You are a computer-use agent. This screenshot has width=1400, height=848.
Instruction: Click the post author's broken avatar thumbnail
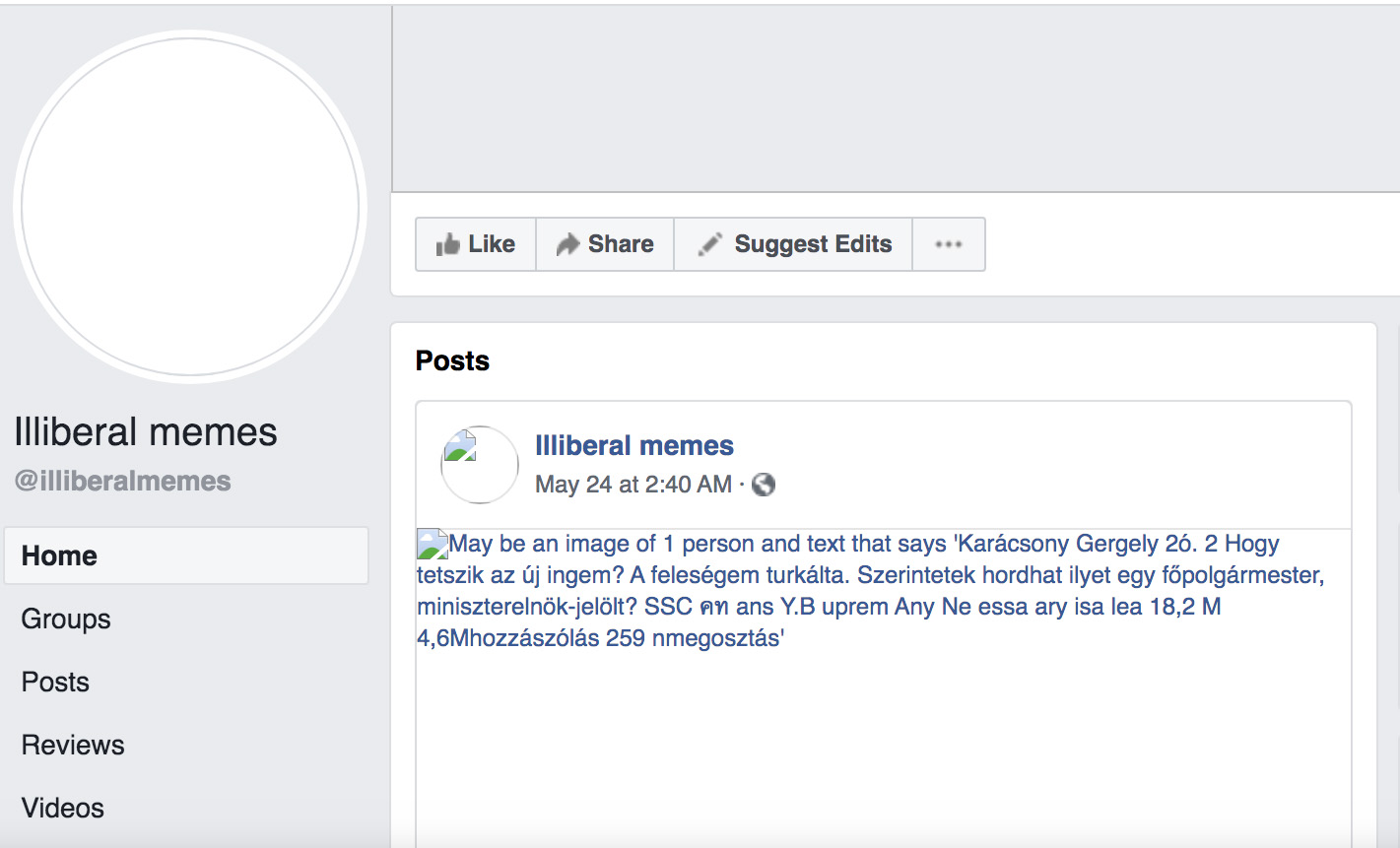[479, 465]
